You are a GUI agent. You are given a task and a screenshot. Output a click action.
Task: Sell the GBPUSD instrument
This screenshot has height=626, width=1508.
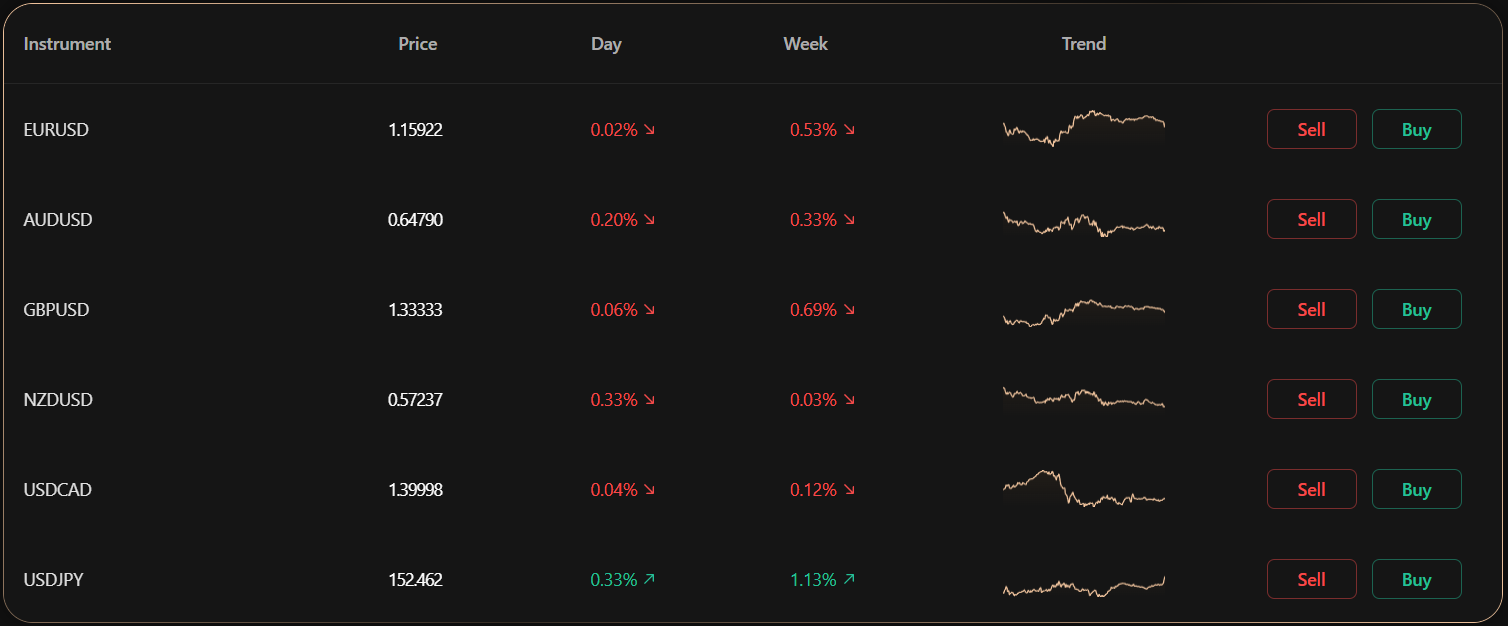(1311, 309)
